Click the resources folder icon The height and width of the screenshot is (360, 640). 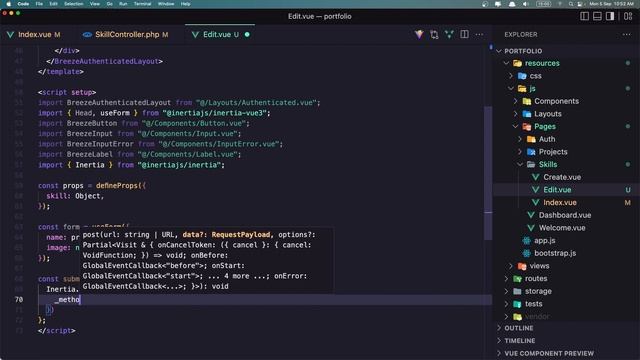[x=518, y=63]
